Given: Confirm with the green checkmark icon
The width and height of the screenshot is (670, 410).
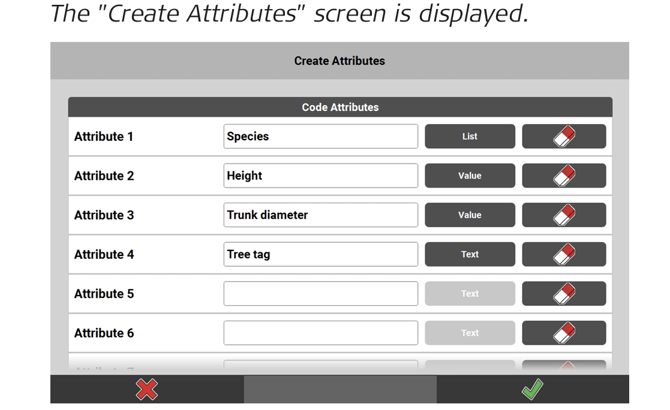Looking at the screenshot, I should (532, 389).
